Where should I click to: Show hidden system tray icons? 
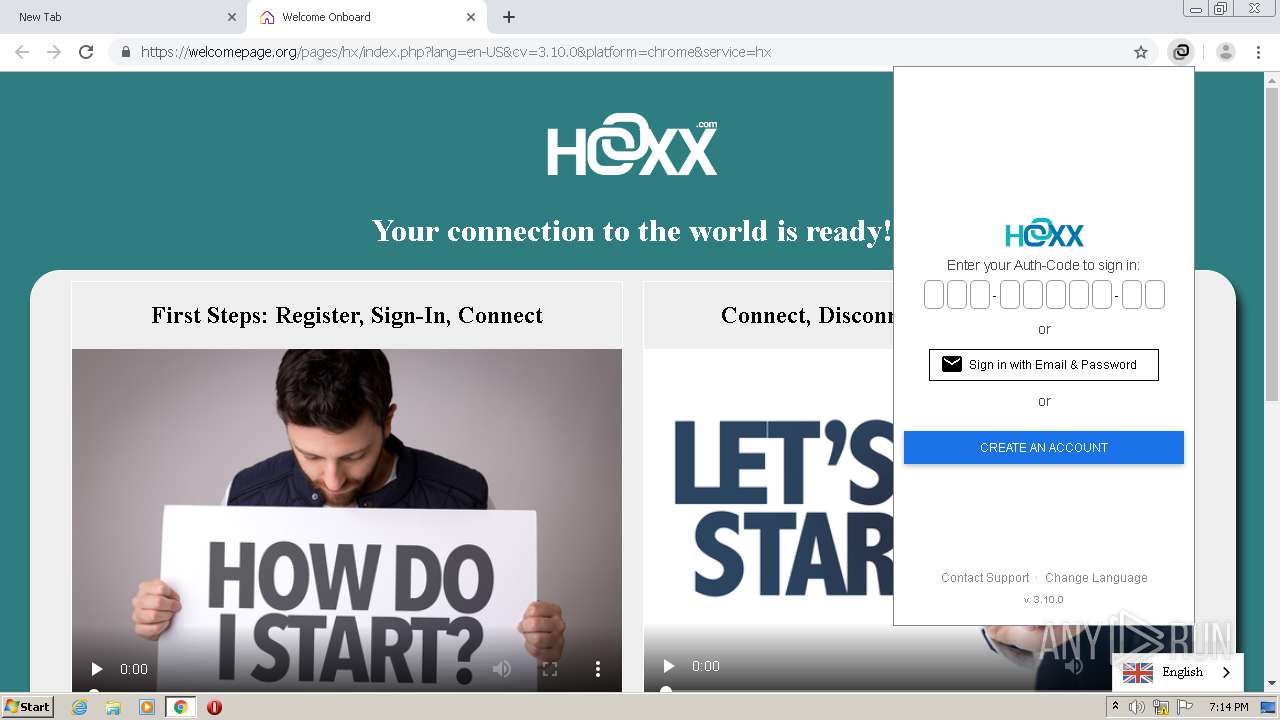[x=1115, y=707]
